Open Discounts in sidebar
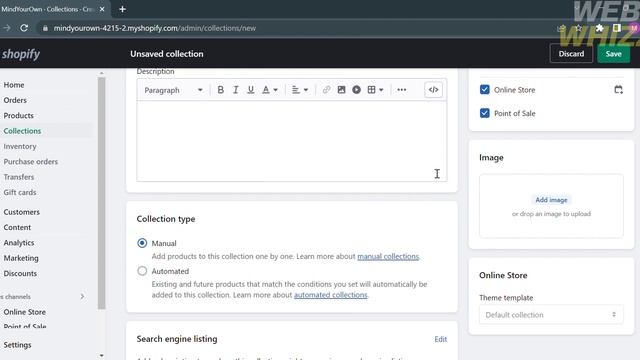The width and height of the screenshot is (640, 360). click(x=20, y=273)
